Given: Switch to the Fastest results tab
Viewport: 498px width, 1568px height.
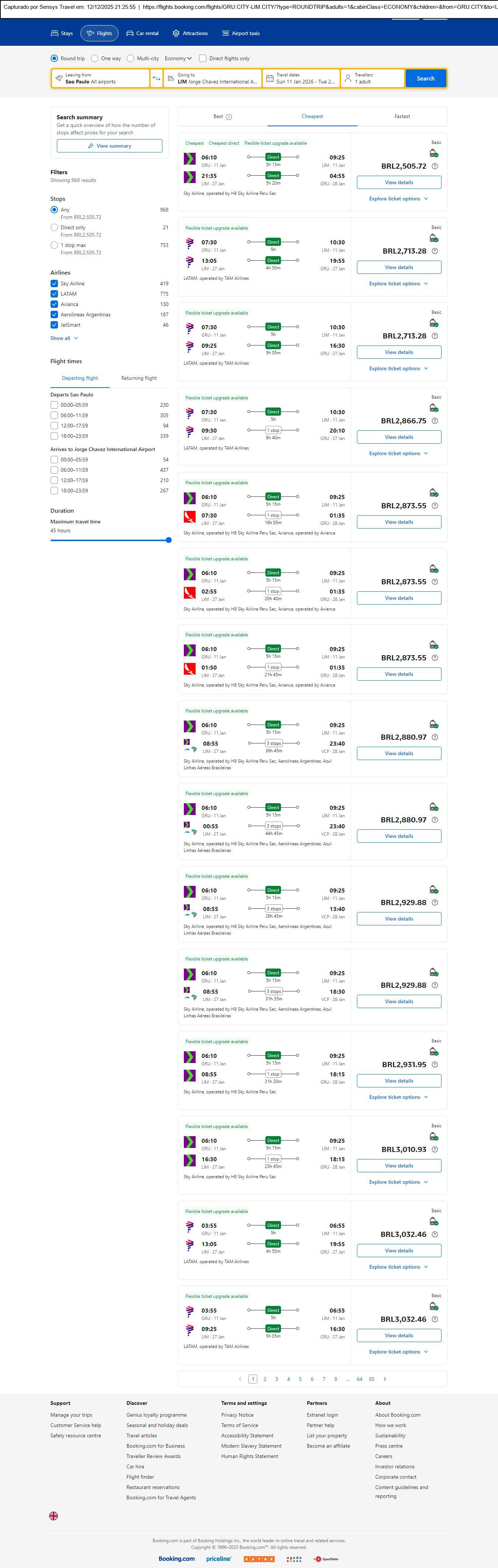Looking at the screenshot, I should 402,116.
